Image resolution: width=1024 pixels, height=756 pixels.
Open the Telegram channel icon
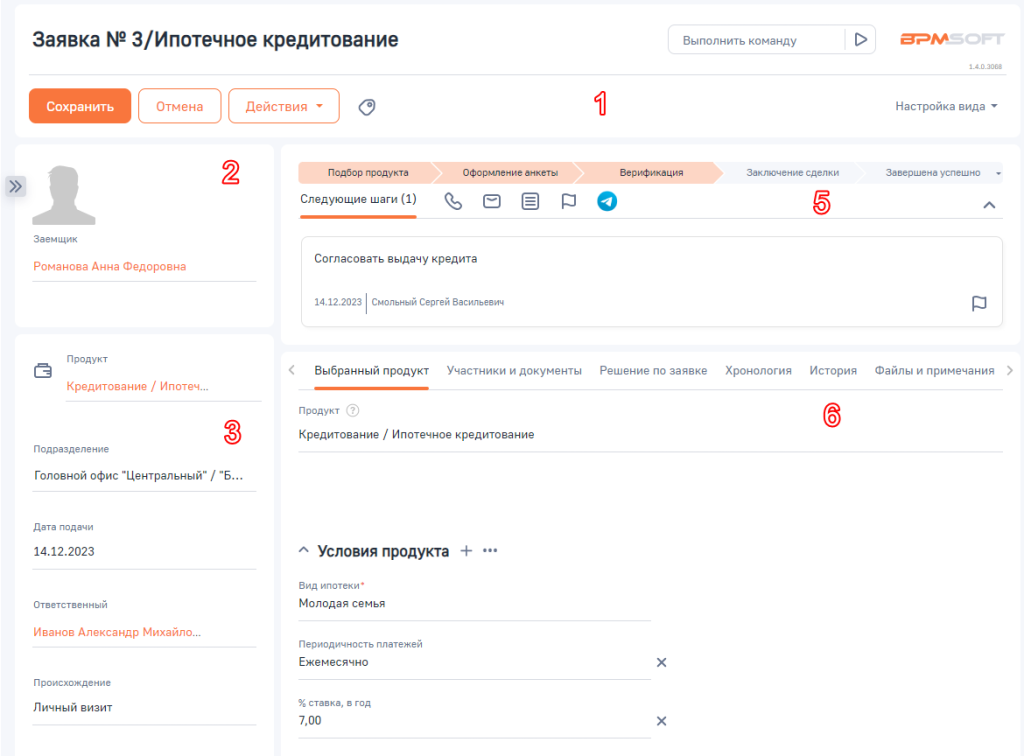606,200
